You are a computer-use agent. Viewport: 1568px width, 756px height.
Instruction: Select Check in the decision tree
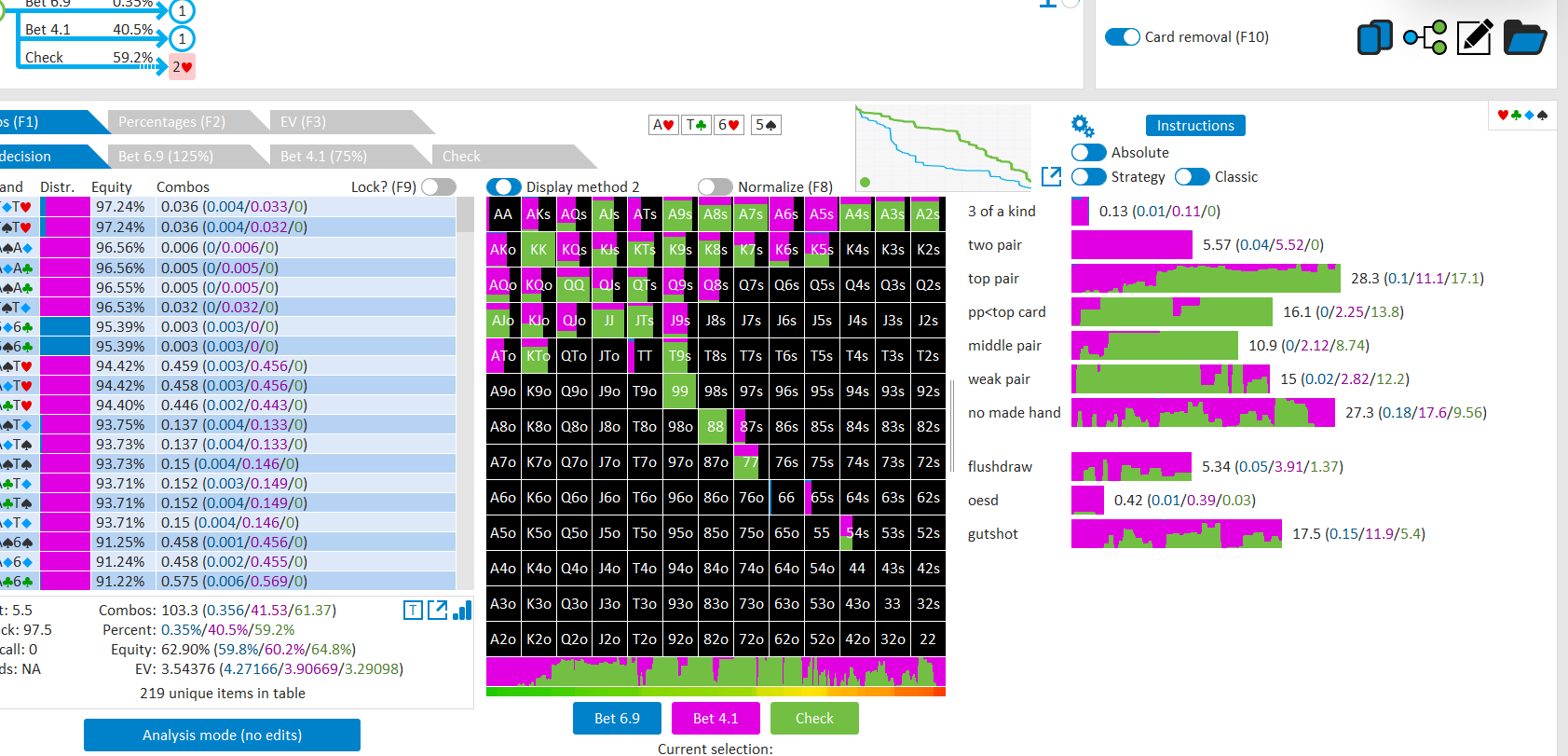coord(45,58)
